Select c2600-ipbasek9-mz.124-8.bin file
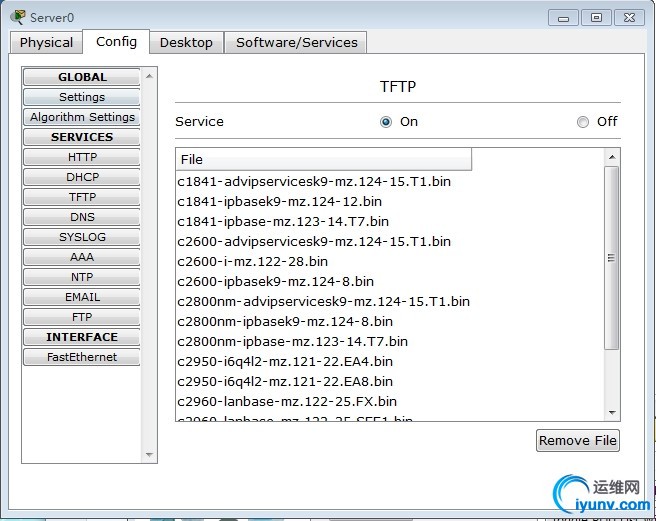 275,282
